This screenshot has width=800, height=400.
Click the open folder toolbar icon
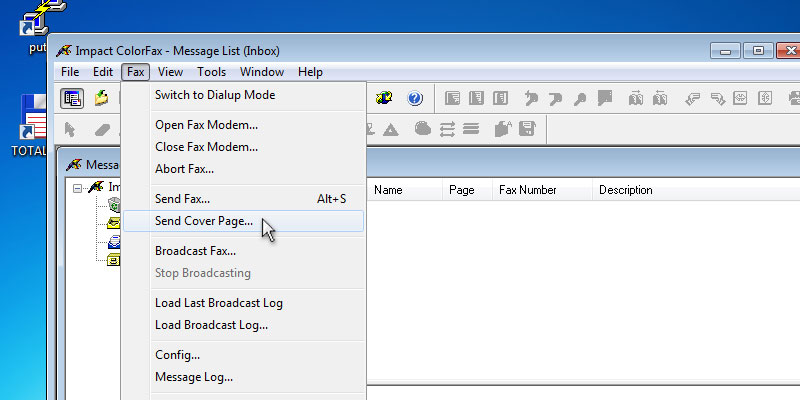[x=102, y=98]
